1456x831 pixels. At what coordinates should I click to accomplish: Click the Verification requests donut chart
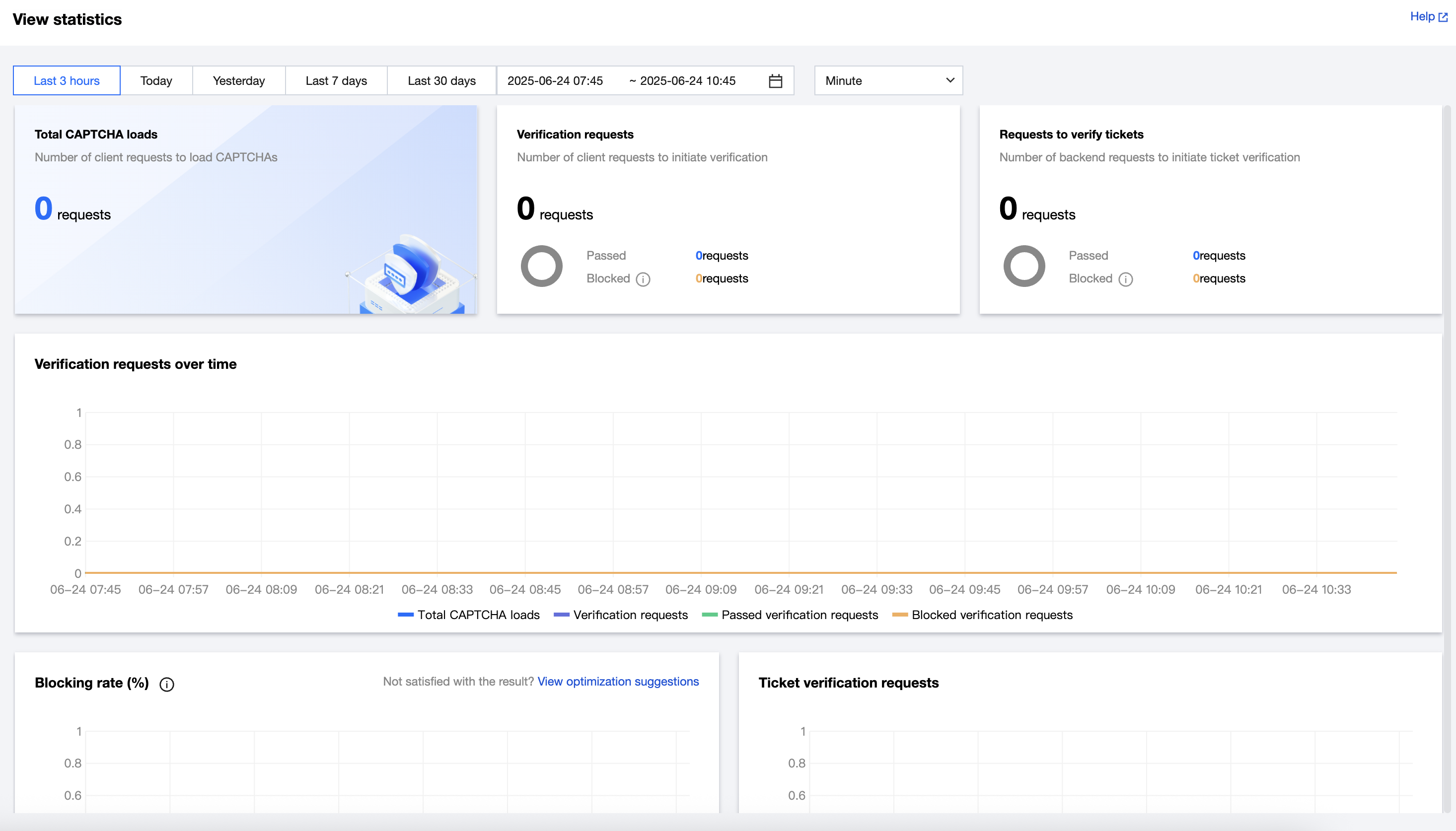click(541, 267)
